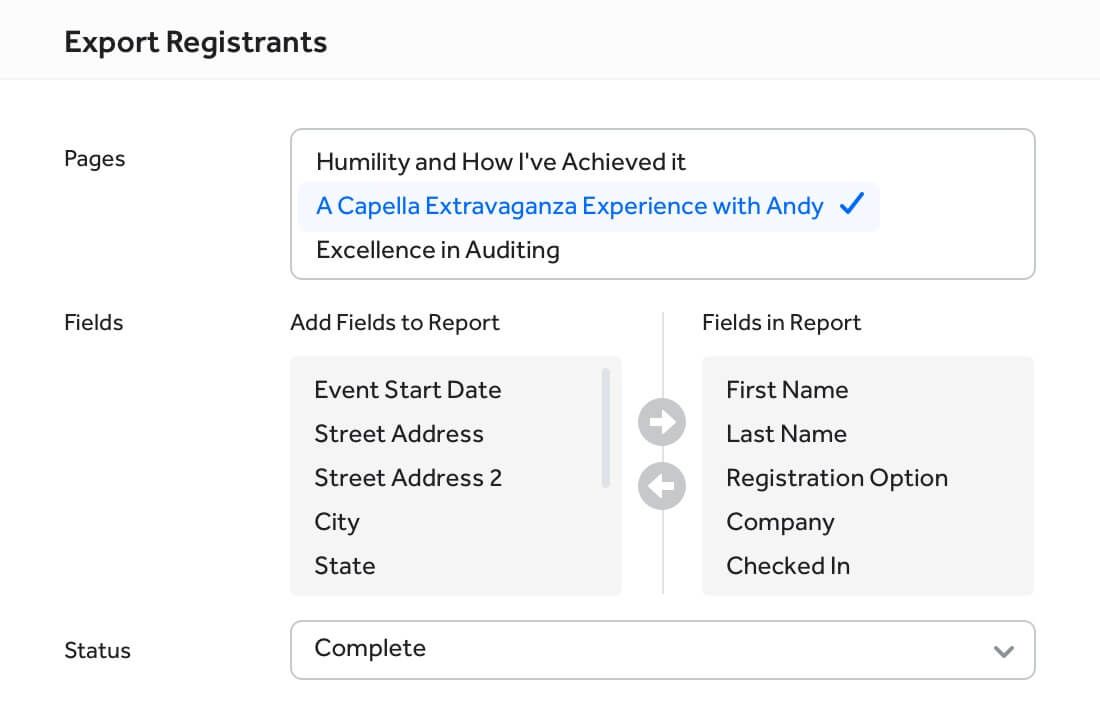Image resolution: width=1100 pixels, height=728 pixels.
Task: Click the left arrow to remove field
Action: tap(662, 486)
